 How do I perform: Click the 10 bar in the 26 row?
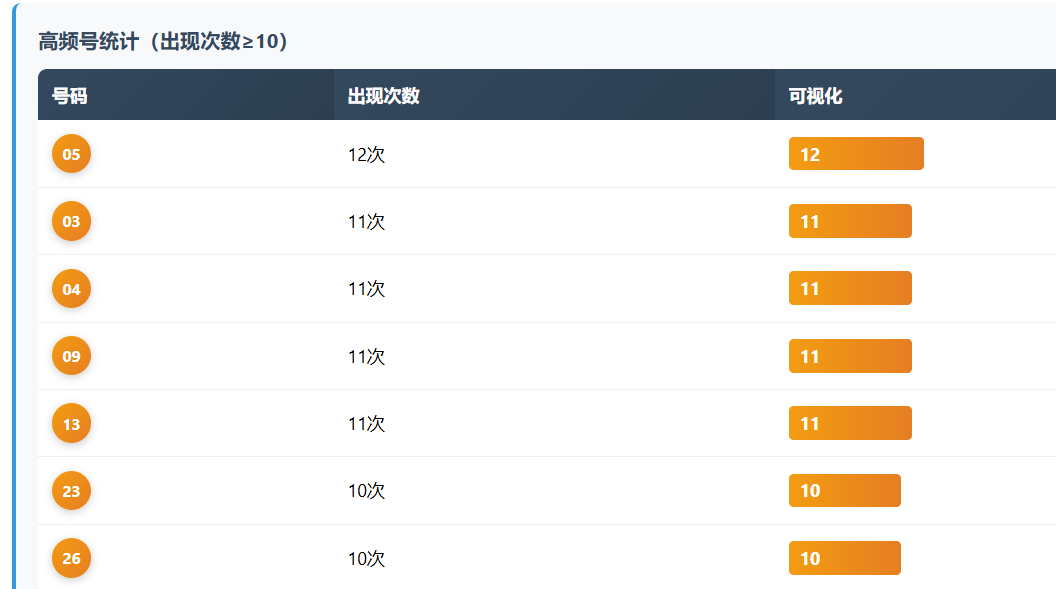845,558
